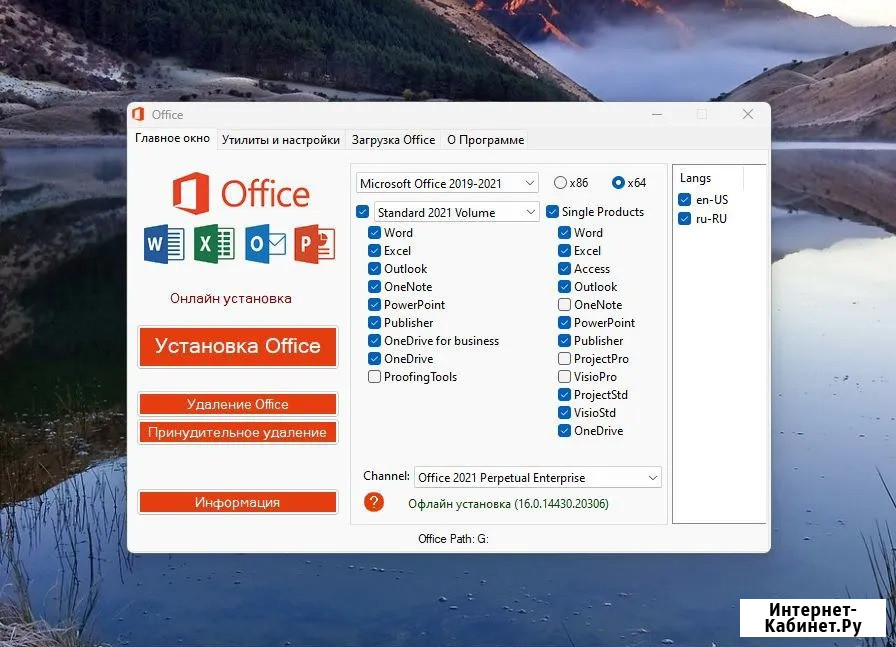The image size is (896, 647).
Task: Uncheck Word under Single Products
Action: coord(564,233)
